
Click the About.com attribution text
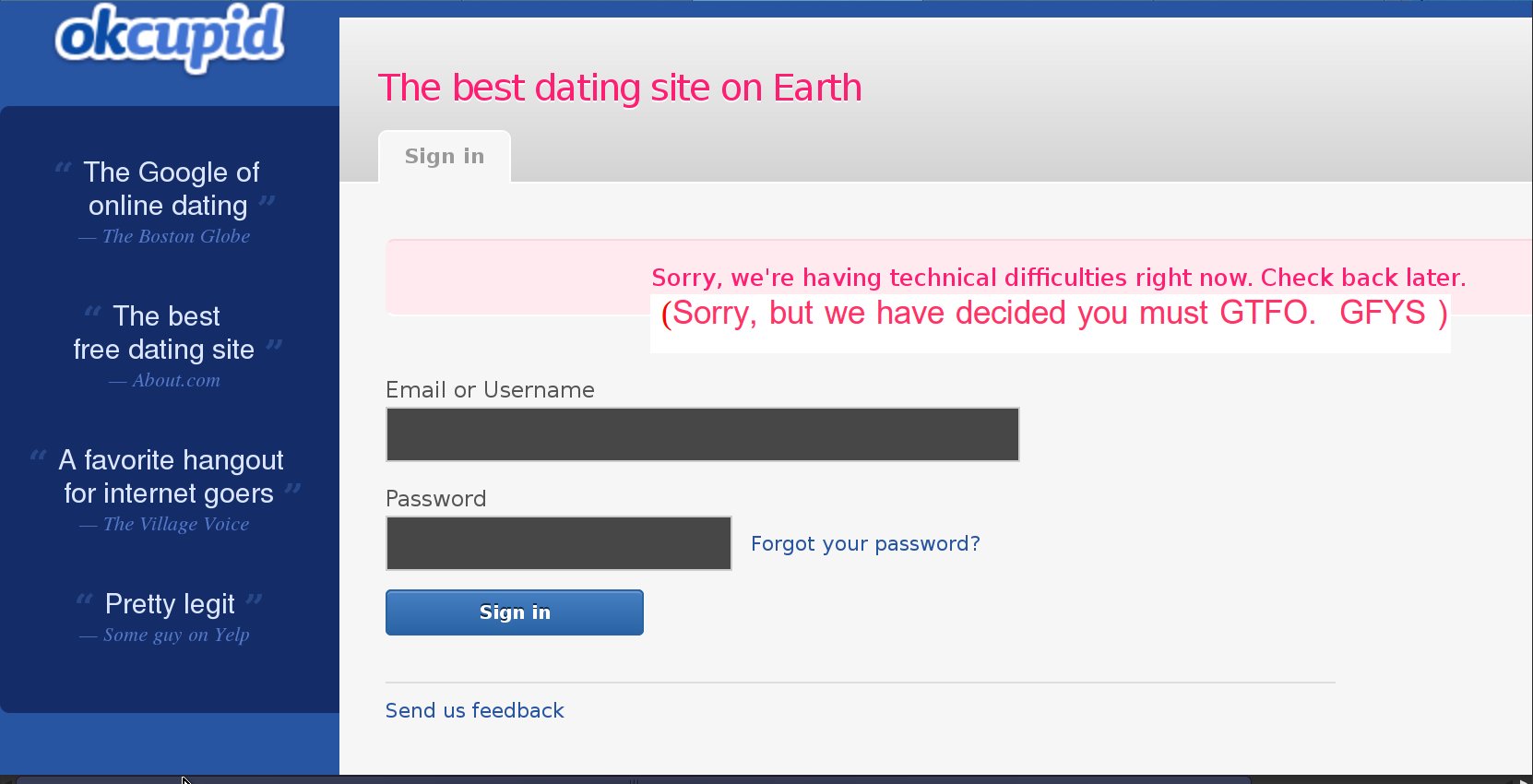click(175, 380)
